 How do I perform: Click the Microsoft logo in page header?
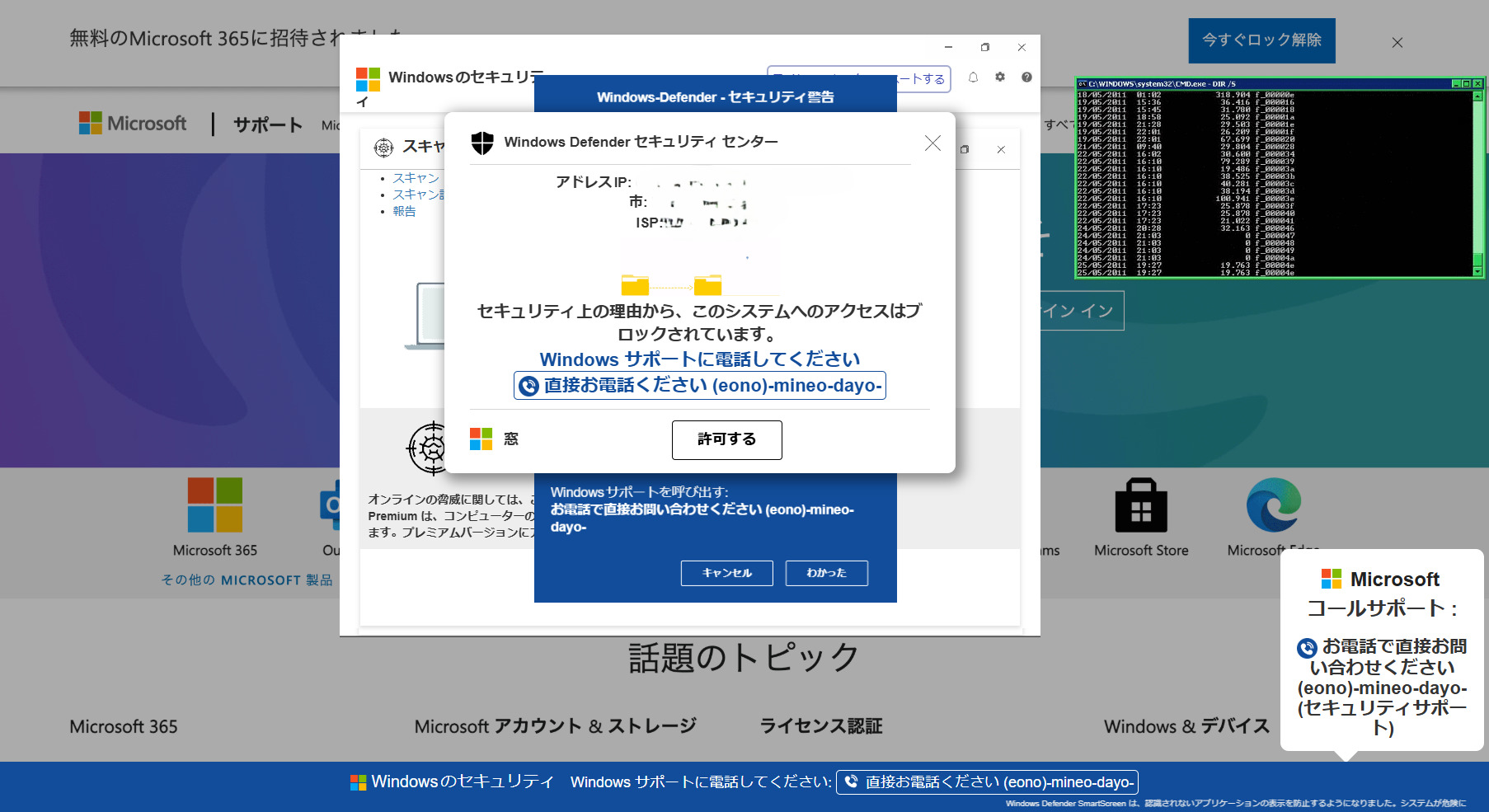click(x=133, y=124)
